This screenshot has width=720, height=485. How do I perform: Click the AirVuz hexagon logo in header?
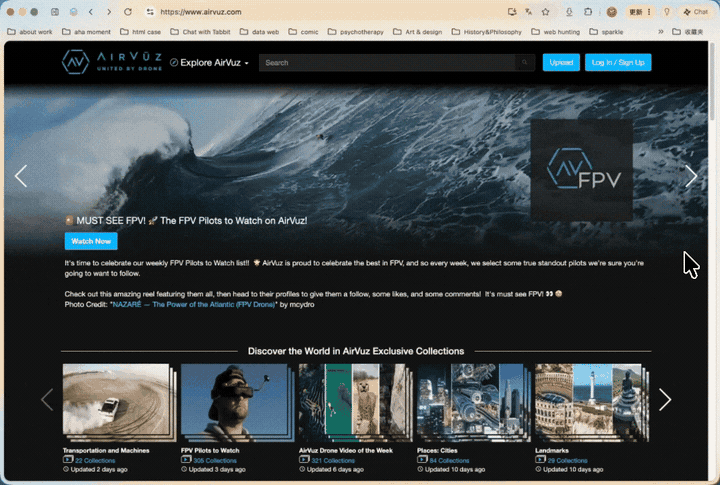click(x=75, y=62)
